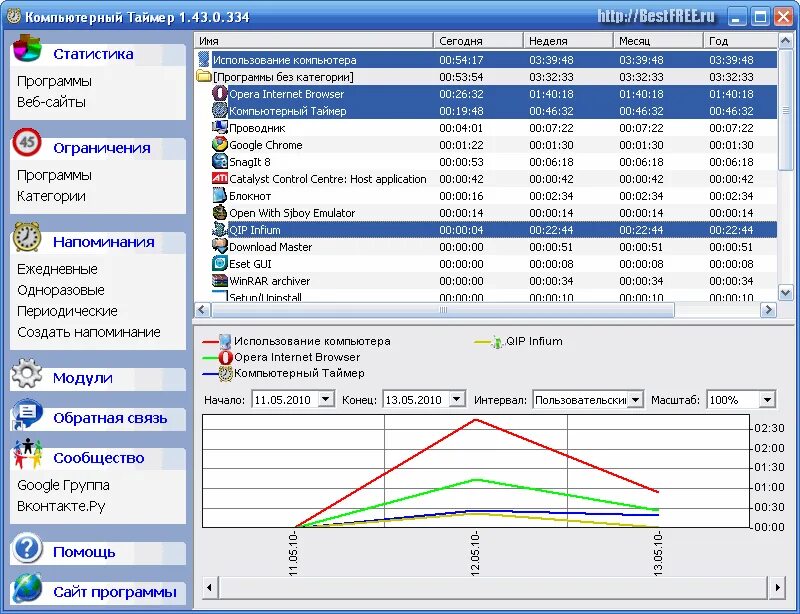
Task: Click the Помощь question mark icon
Action: [x=27, y=548]
